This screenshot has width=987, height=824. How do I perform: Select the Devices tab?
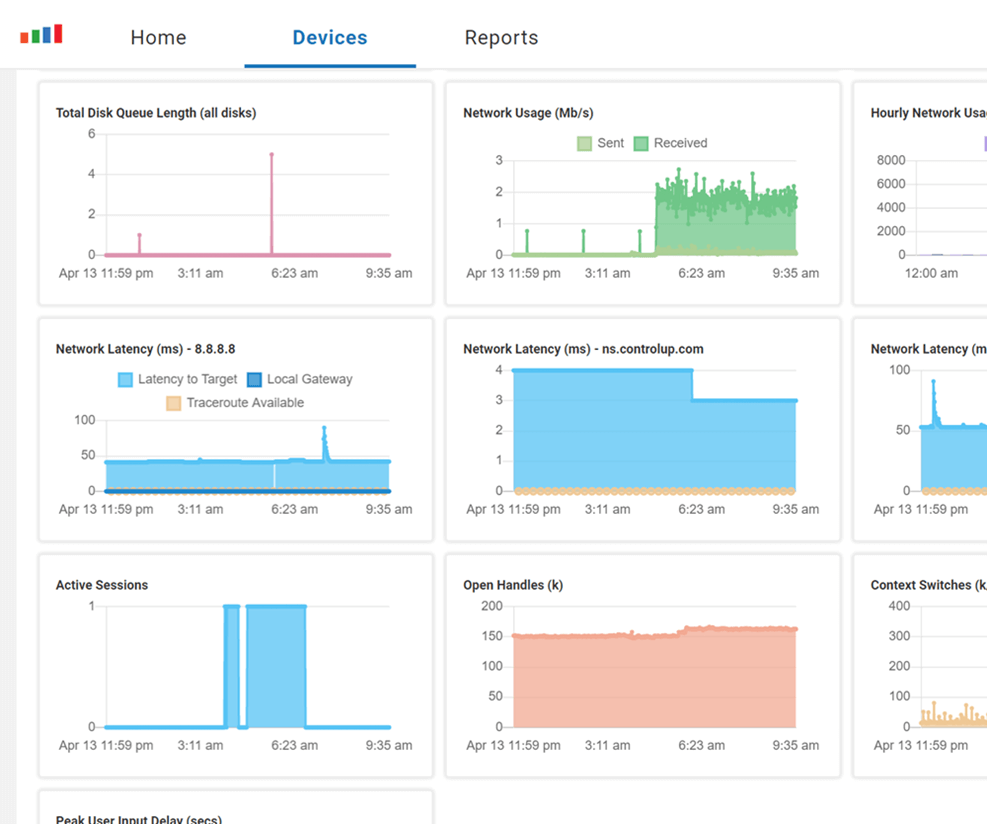[329, 38]
